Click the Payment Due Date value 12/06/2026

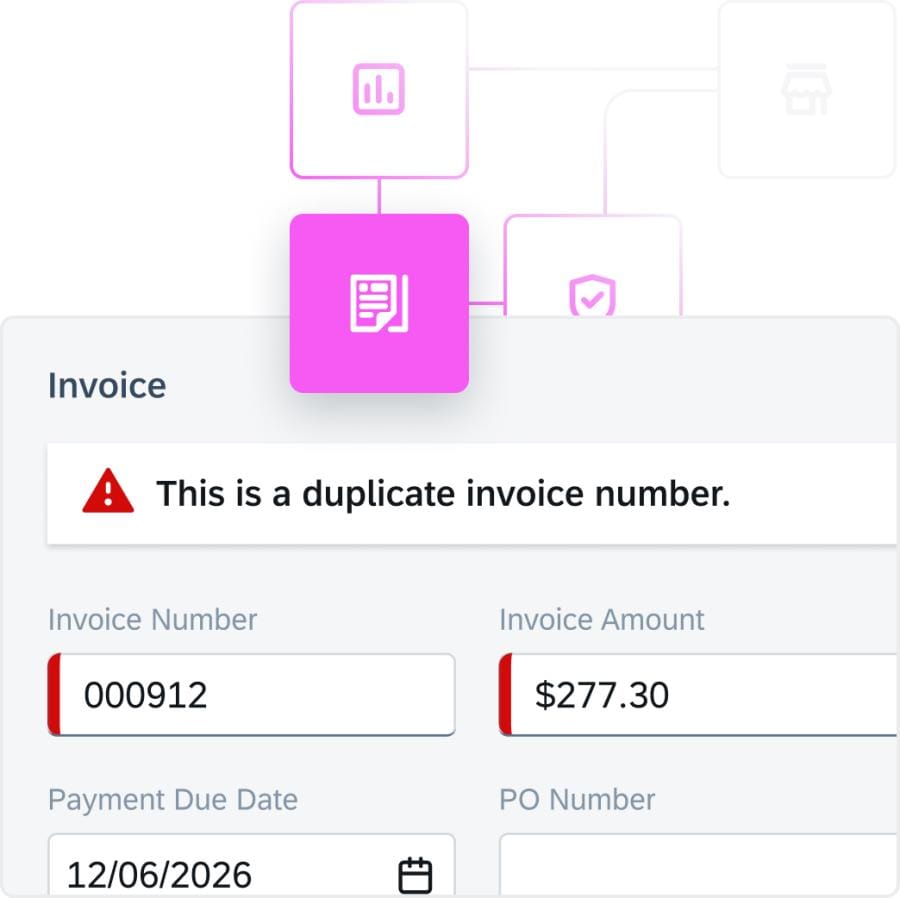coord(160,875)
